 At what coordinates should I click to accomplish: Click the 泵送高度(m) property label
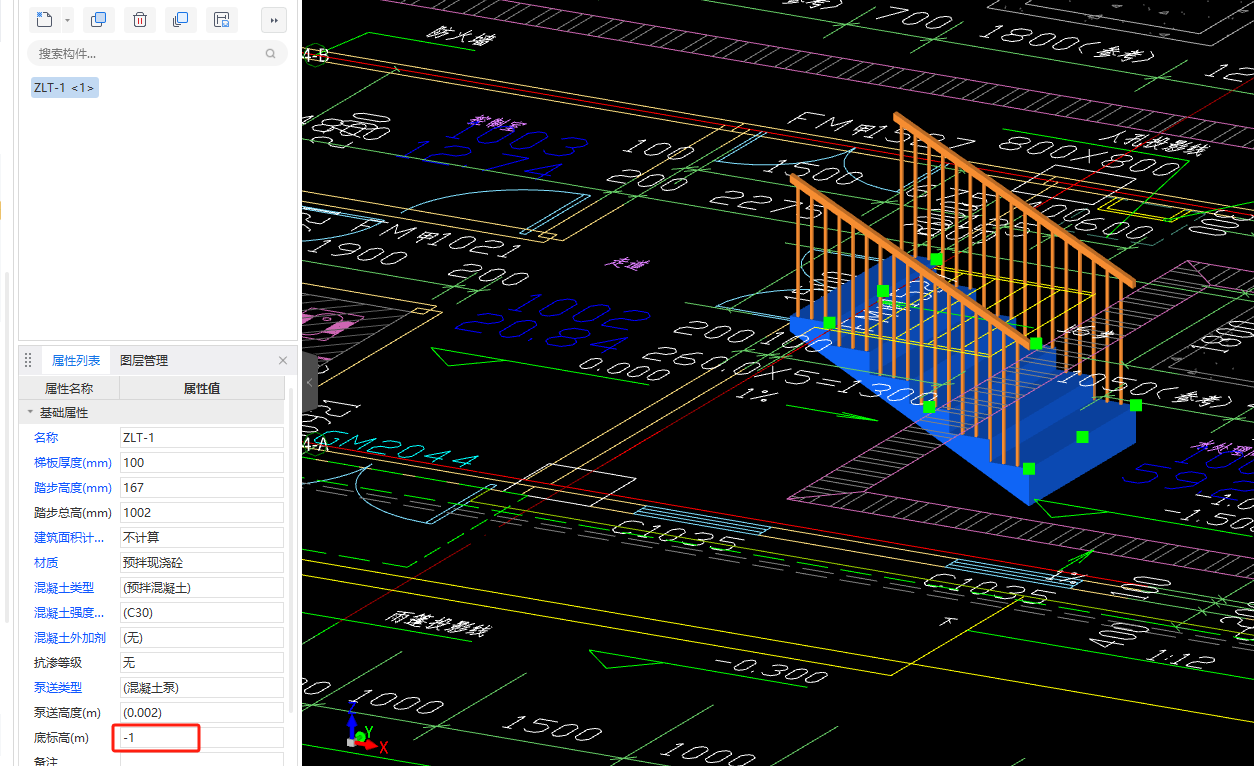(68, 712)
